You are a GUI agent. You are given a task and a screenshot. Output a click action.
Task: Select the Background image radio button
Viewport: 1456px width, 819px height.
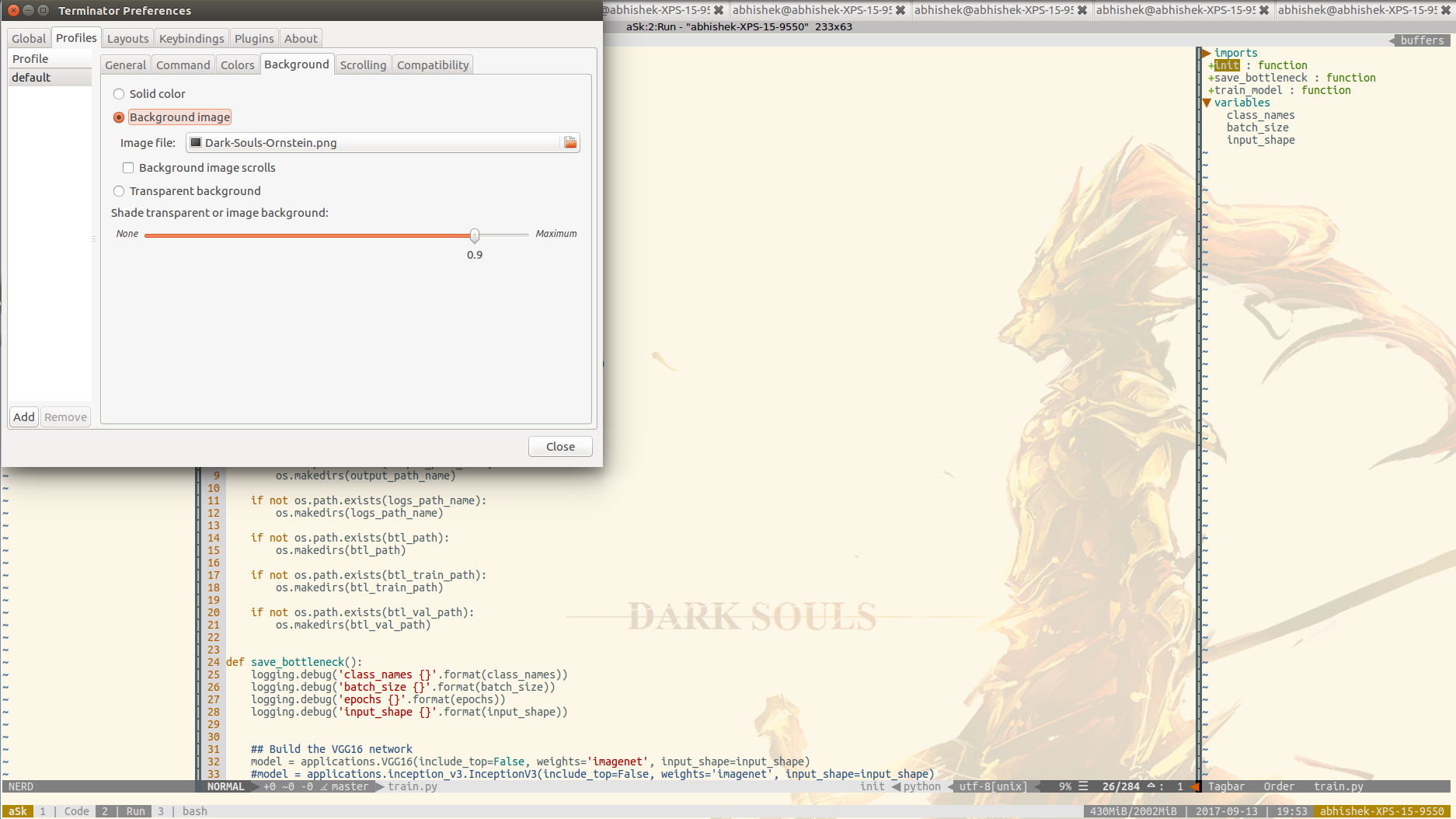pyautogui.click(x=119, y=117)
